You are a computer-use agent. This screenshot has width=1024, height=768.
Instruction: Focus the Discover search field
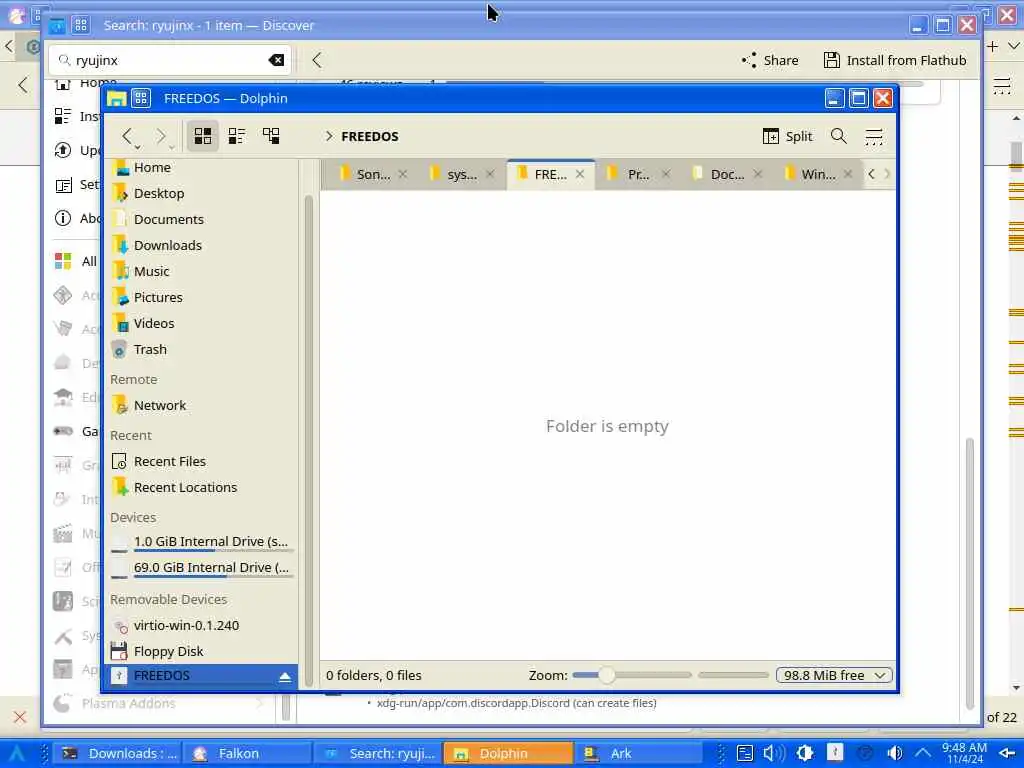tap(170, 60)
